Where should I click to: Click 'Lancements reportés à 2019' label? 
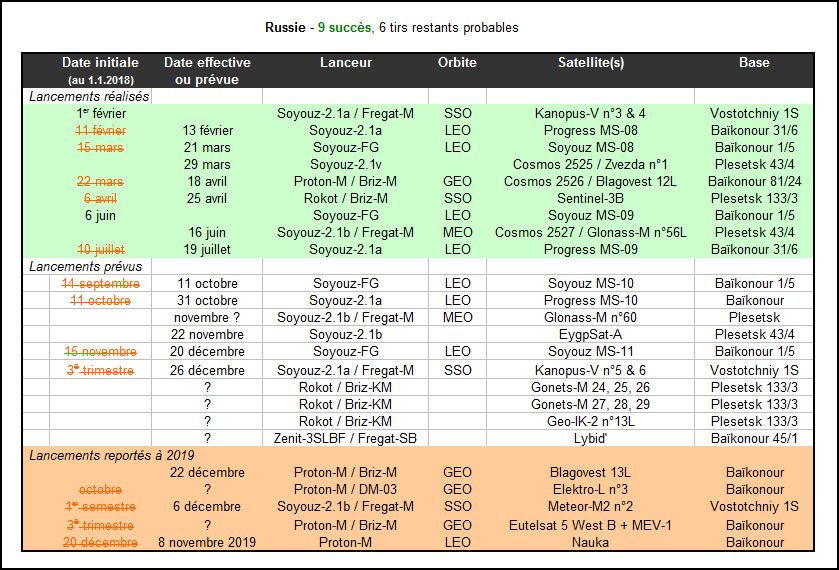111,455
